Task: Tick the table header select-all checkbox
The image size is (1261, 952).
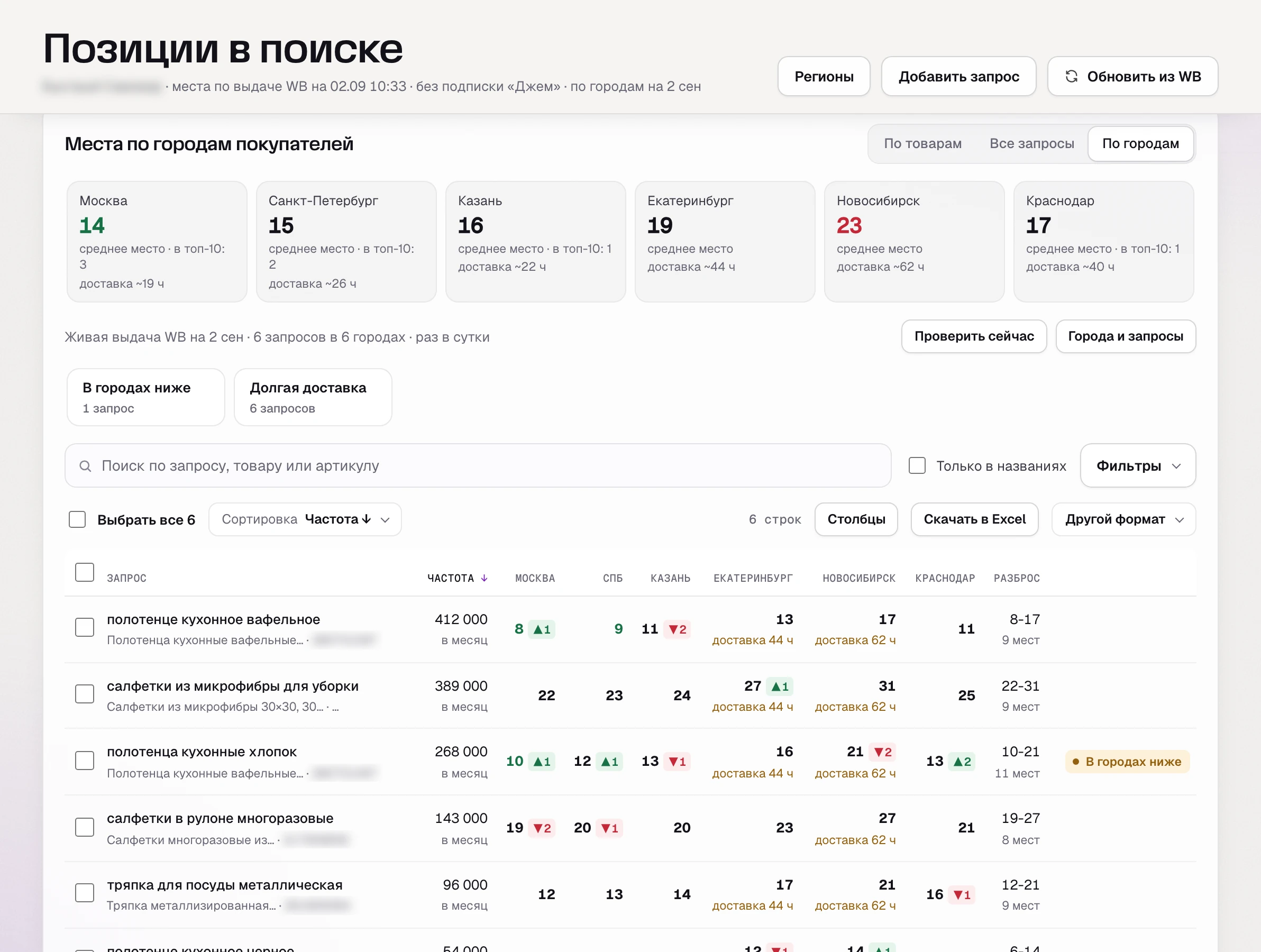Action: [x=85, y=572]
